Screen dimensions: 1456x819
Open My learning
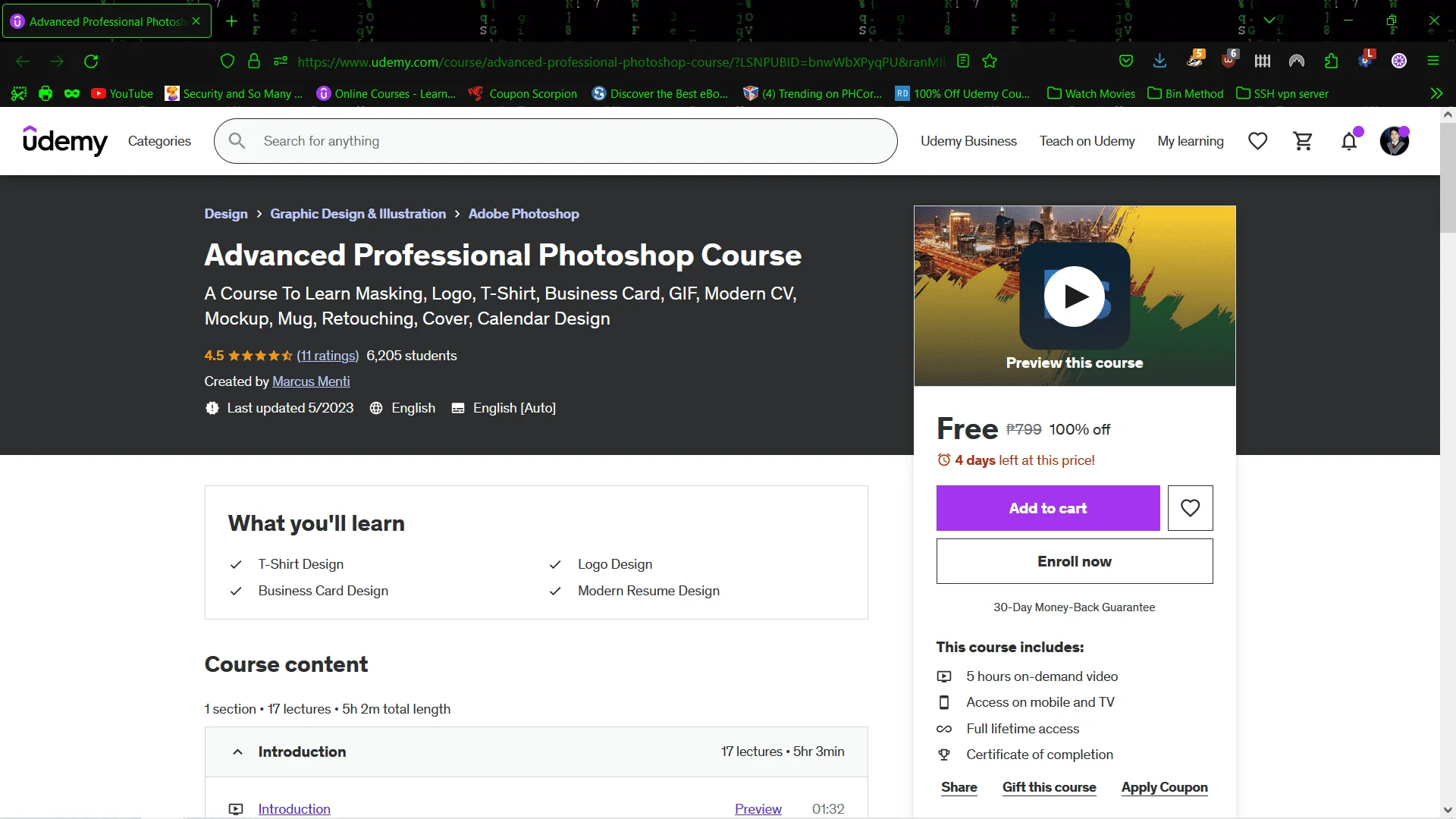(1191, 141)
